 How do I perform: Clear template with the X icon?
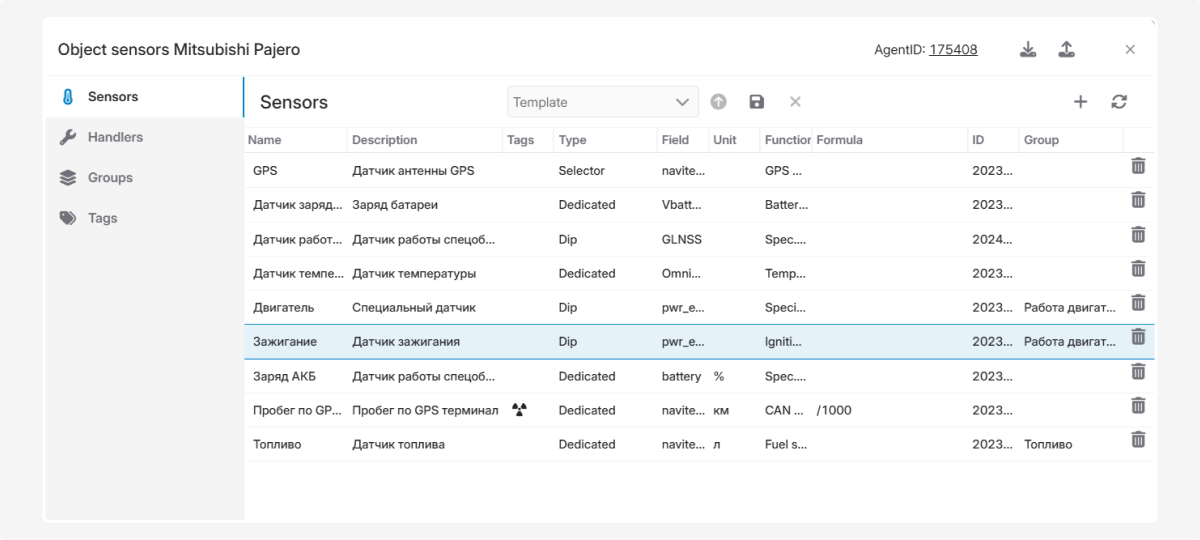point(795,102)
